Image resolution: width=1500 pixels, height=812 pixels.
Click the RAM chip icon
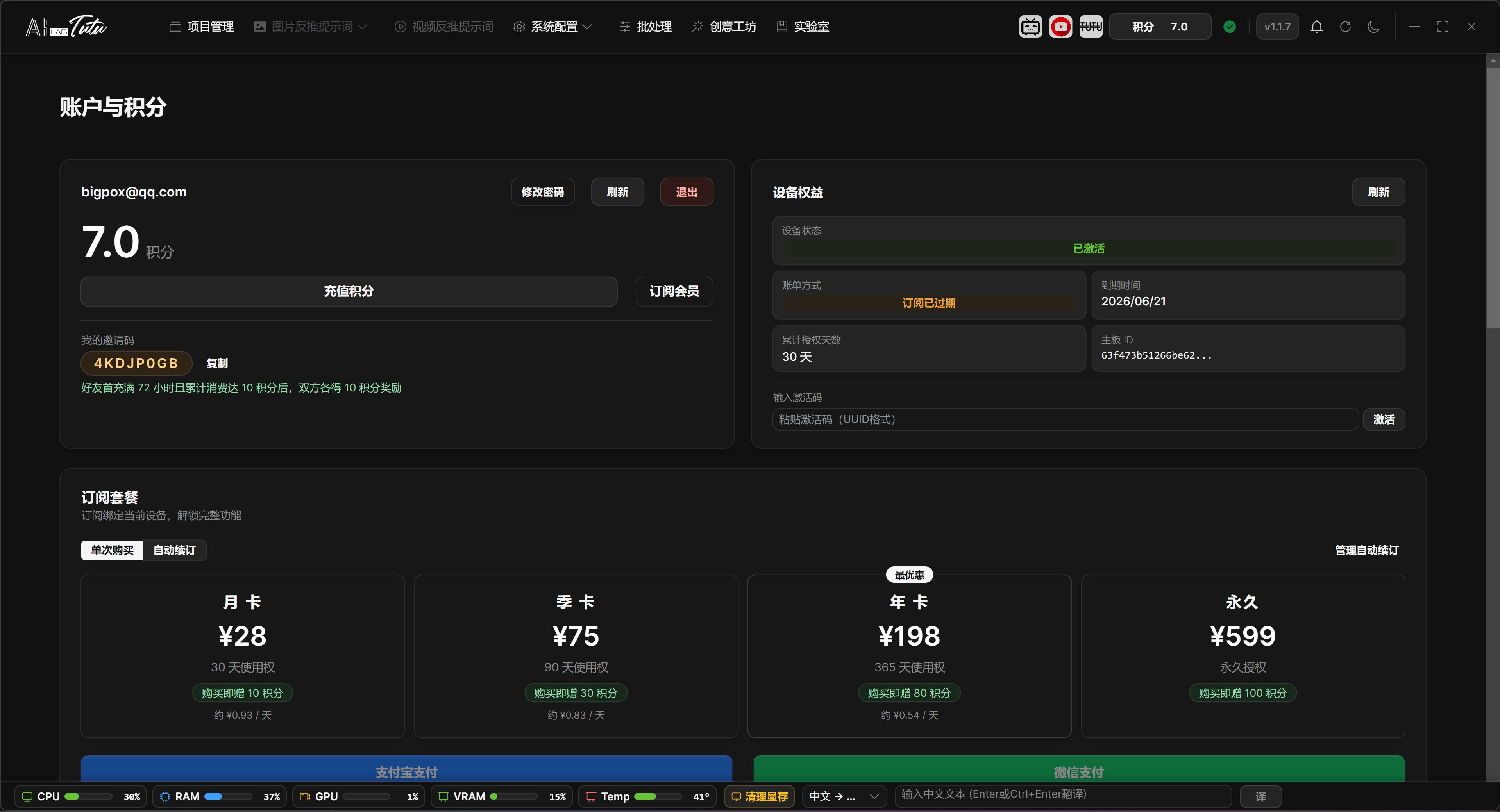tap(165, 796)
